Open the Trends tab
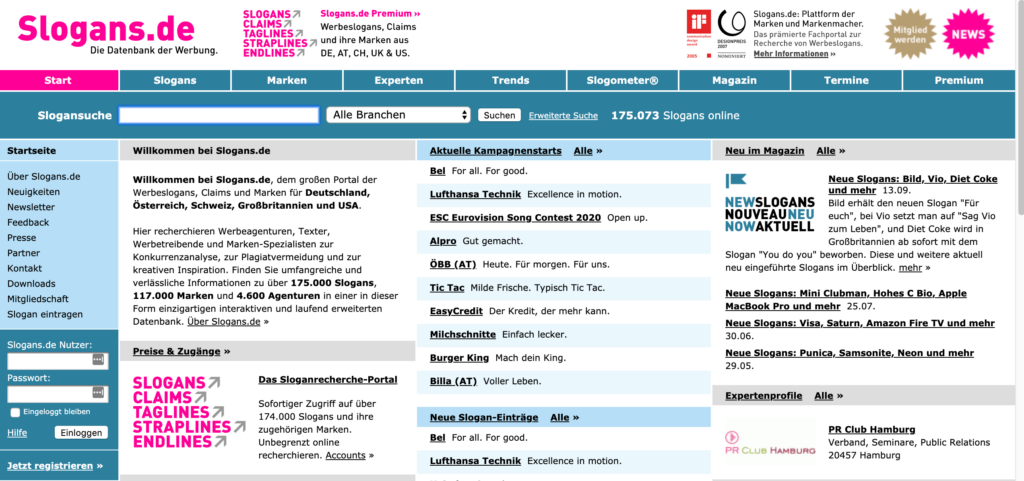Viewport: 1024px width, 481px height. pos(511,80)
